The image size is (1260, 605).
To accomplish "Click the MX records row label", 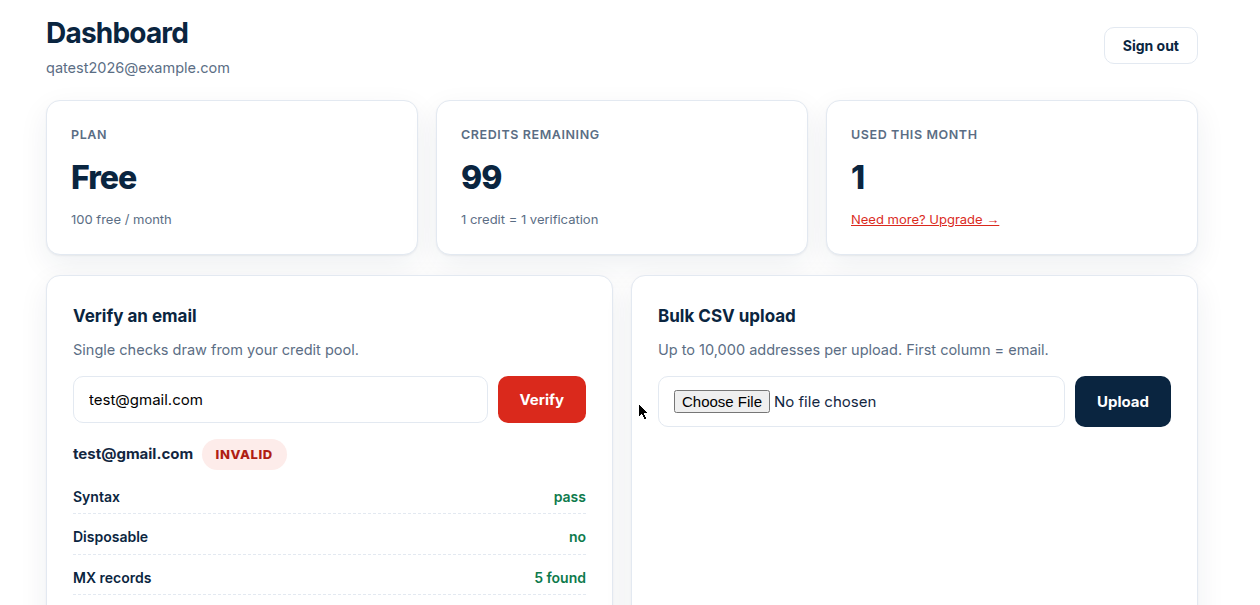I will (x=112, y=578).
